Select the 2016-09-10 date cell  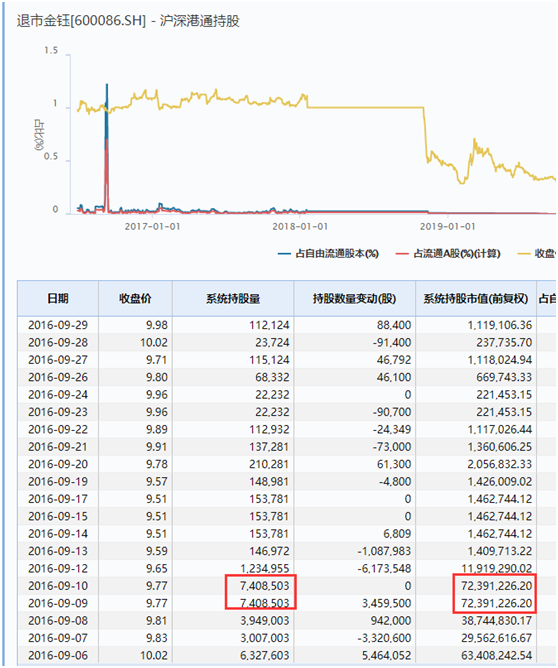click(x=58, y=586)
